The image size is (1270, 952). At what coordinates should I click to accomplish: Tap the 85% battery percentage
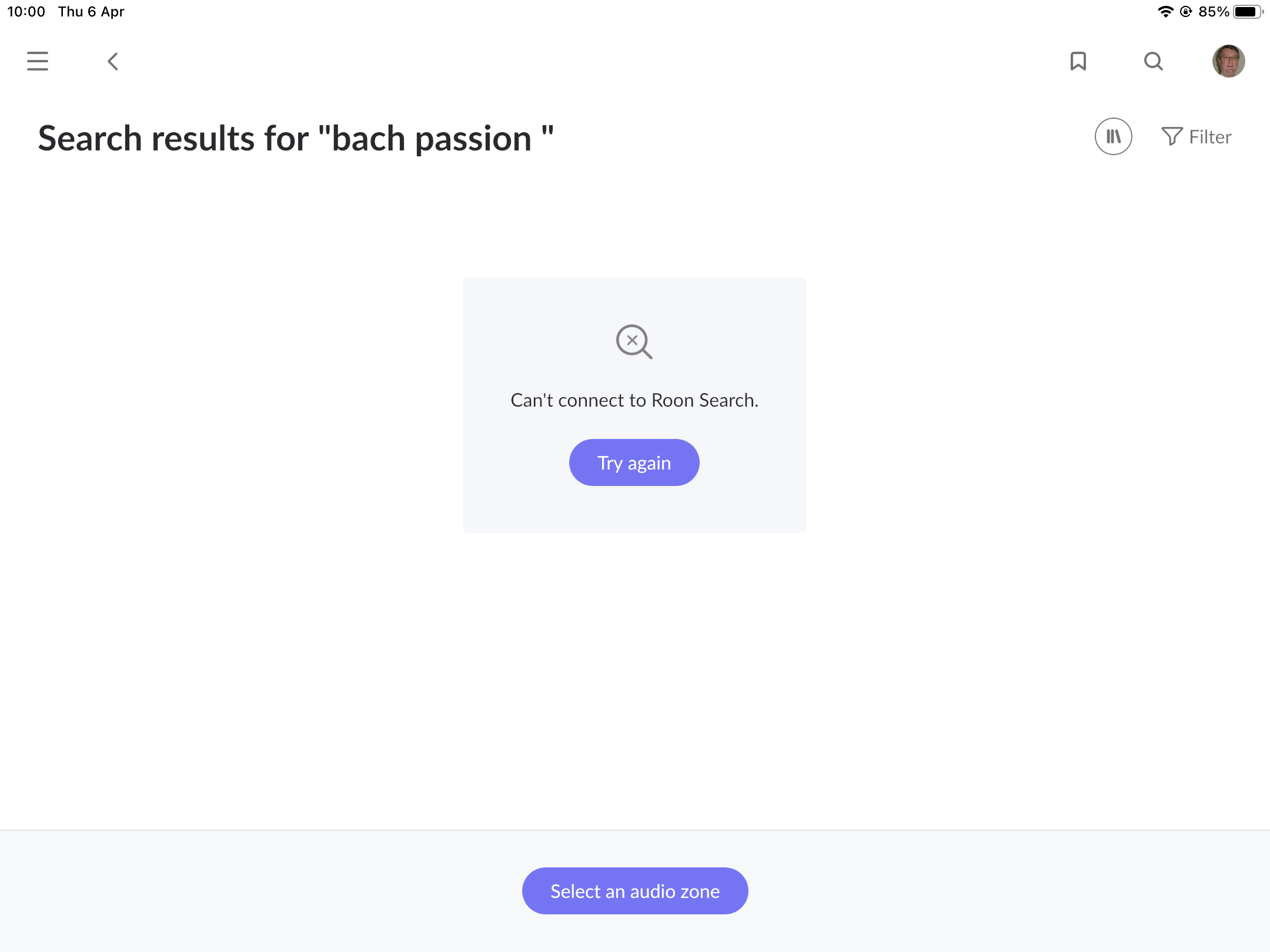(x=1214, y=12)
